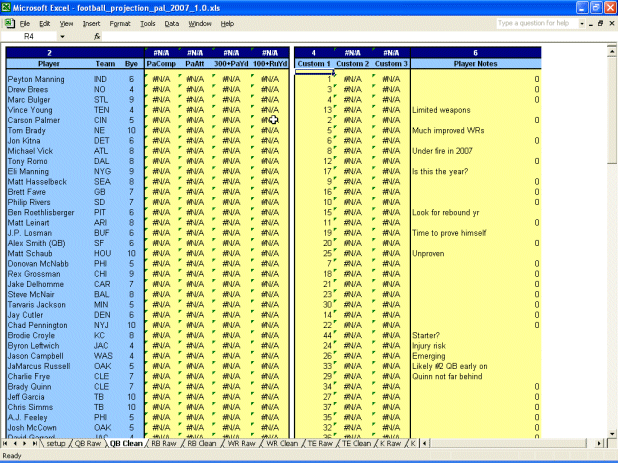
Task: Go to first sheet tab navigation arrow
Action: click(x=5, y=443)
